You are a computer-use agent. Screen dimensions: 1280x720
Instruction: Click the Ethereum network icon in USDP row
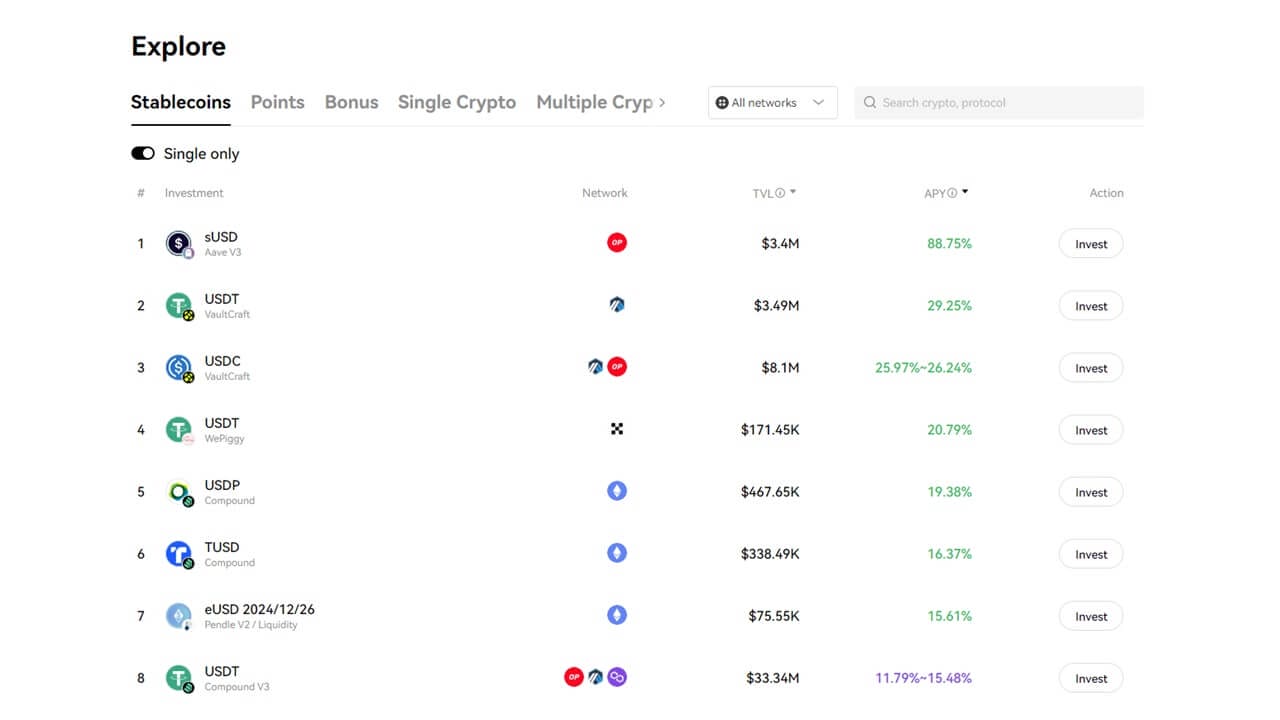[617, 491]
